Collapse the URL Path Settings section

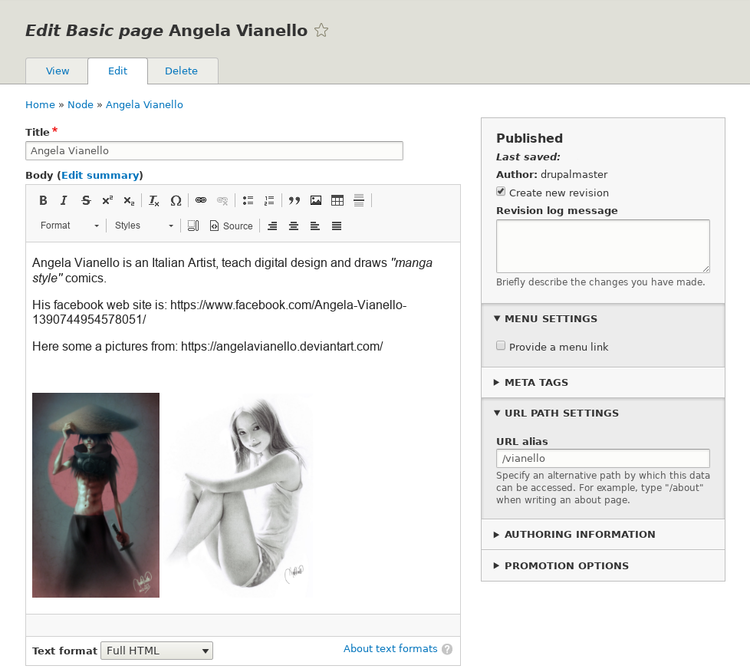pyautogui.click(x=562, y=413)
